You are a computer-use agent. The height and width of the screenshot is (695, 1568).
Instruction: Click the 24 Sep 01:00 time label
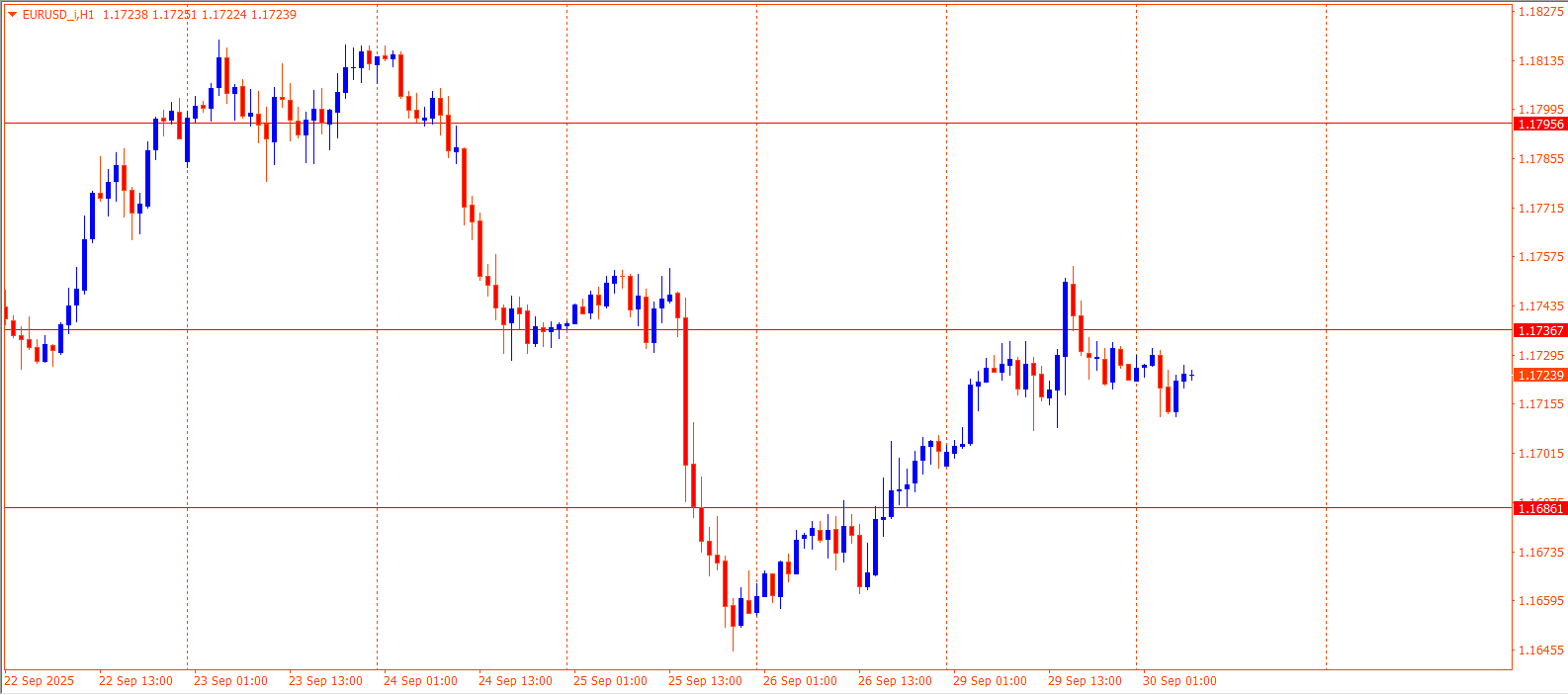tap(420, 681)
